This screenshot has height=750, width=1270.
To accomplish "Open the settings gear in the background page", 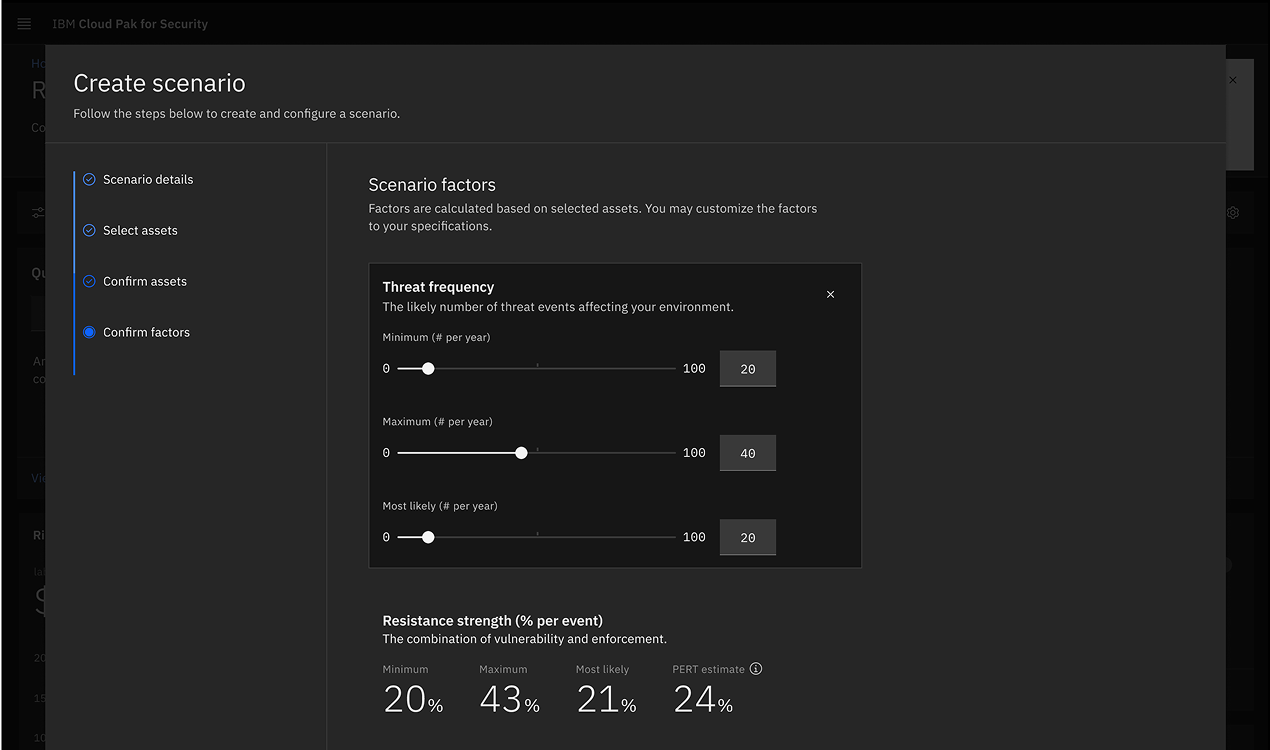I will pyautogui.click(x=1233, y=213).
